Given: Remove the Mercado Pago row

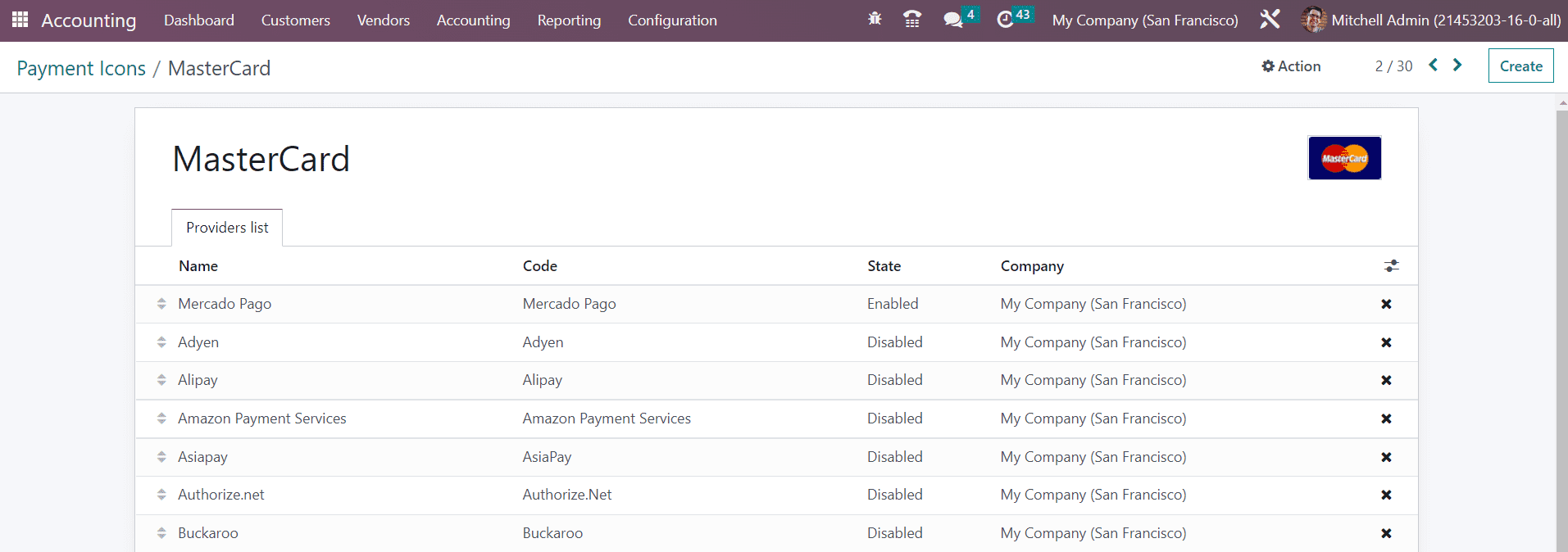Looking at the screenshot, I should (x=1386, y=304).
